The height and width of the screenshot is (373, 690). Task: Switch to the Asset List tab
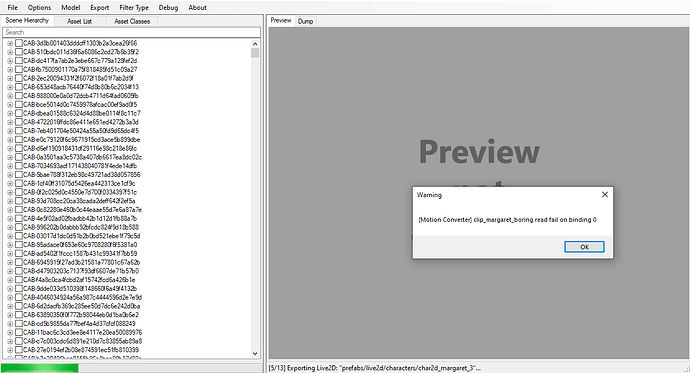coord(79,21)
